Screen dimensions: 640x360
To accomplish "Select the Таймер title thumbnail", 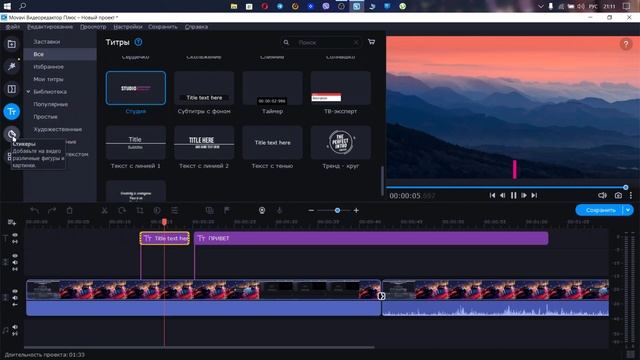I will pyautogui.click(x=272, y=88).
